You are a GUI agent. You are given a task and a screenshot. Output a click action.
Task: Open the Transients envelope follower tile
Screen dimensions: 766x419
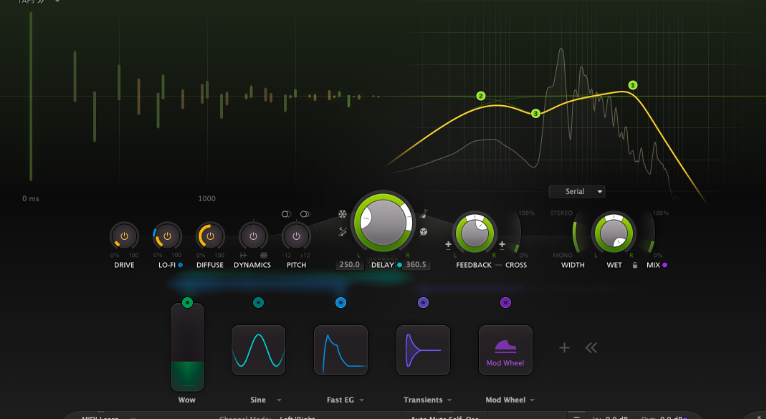coord(423,350)
